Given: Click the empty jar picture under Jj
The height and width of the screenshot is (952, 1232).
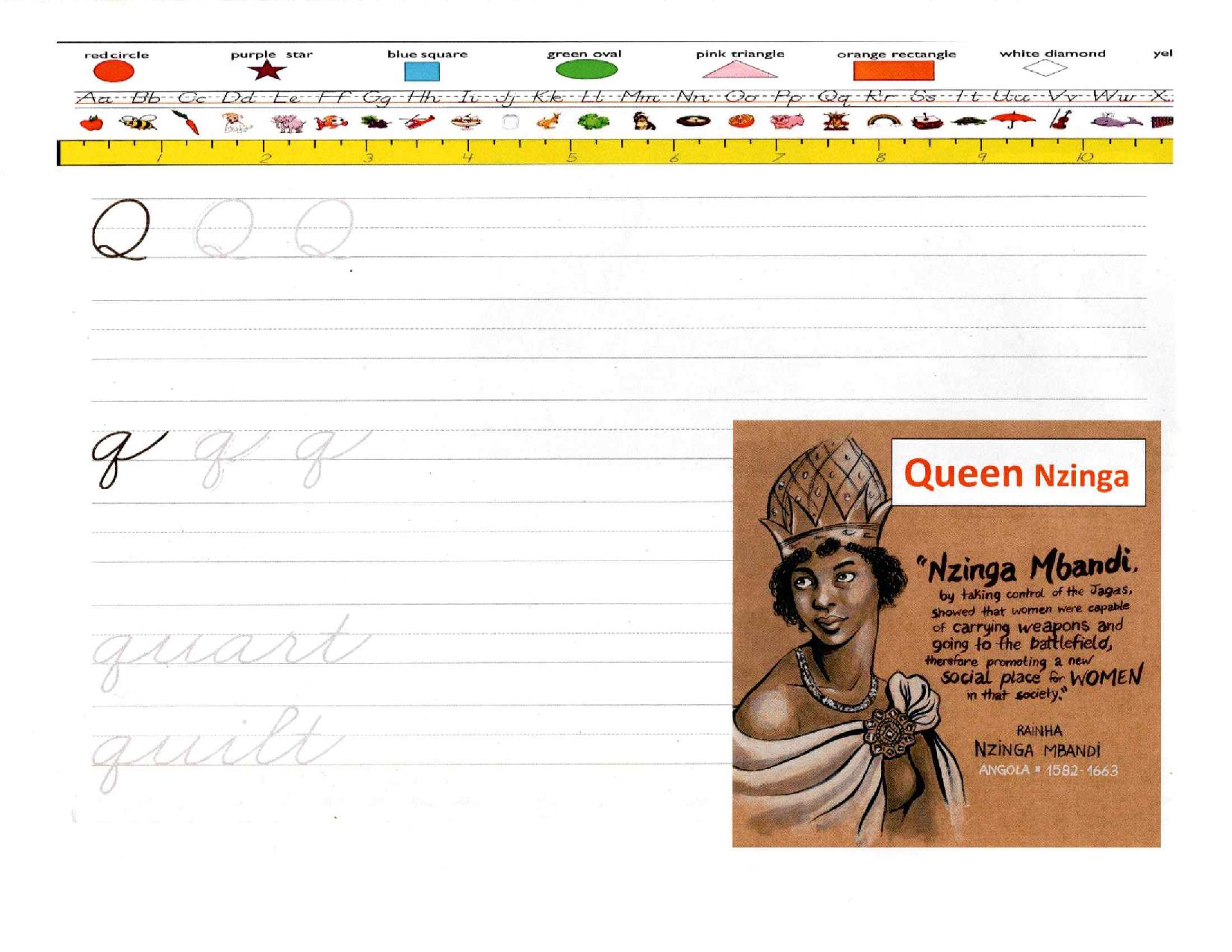Looking at the screenshot, I should tap(511, 122).
